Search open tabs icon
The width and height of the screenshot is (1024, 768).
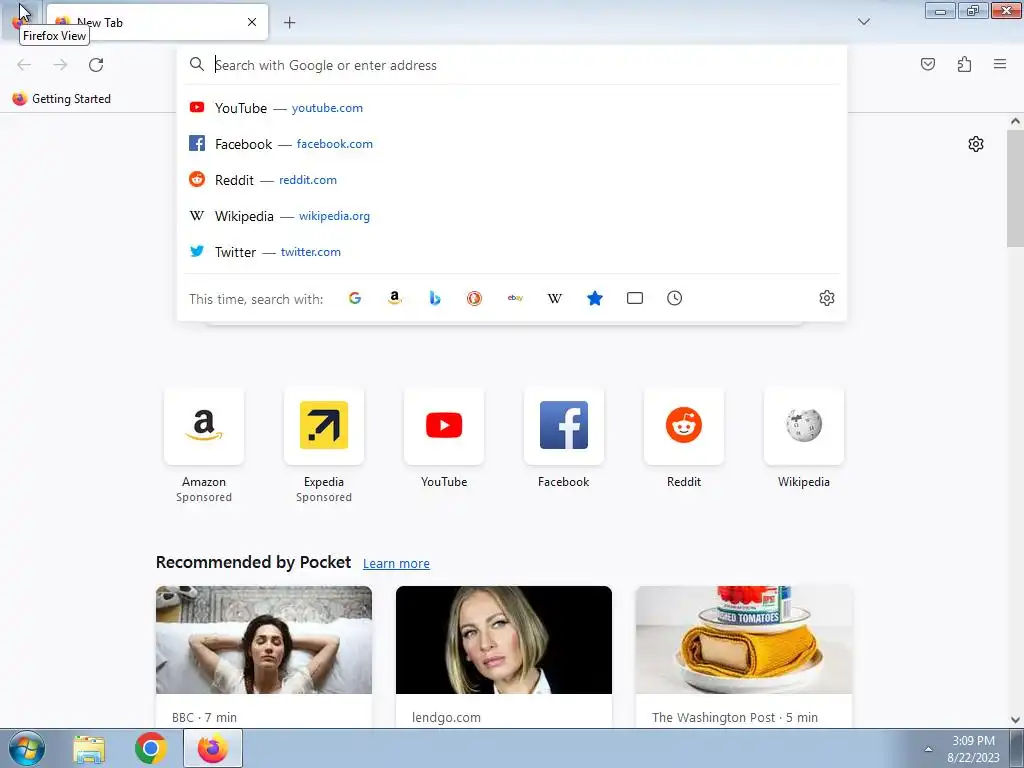click(x=635, y=298)
